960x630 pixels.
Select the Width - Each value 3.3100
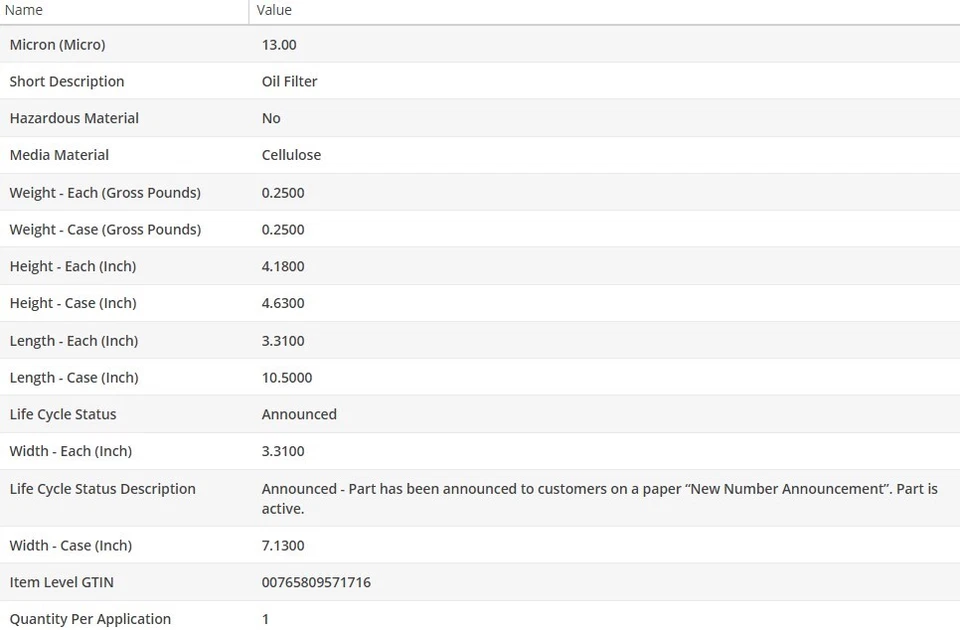coord(283,451)
